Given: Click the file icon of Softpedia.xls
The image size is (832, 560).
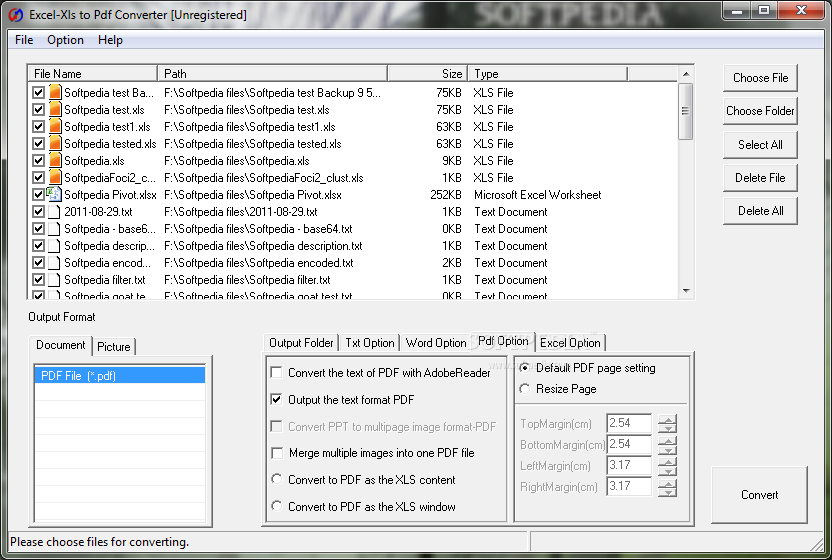Looking at the screenshot, I should [x=55, y=160].
